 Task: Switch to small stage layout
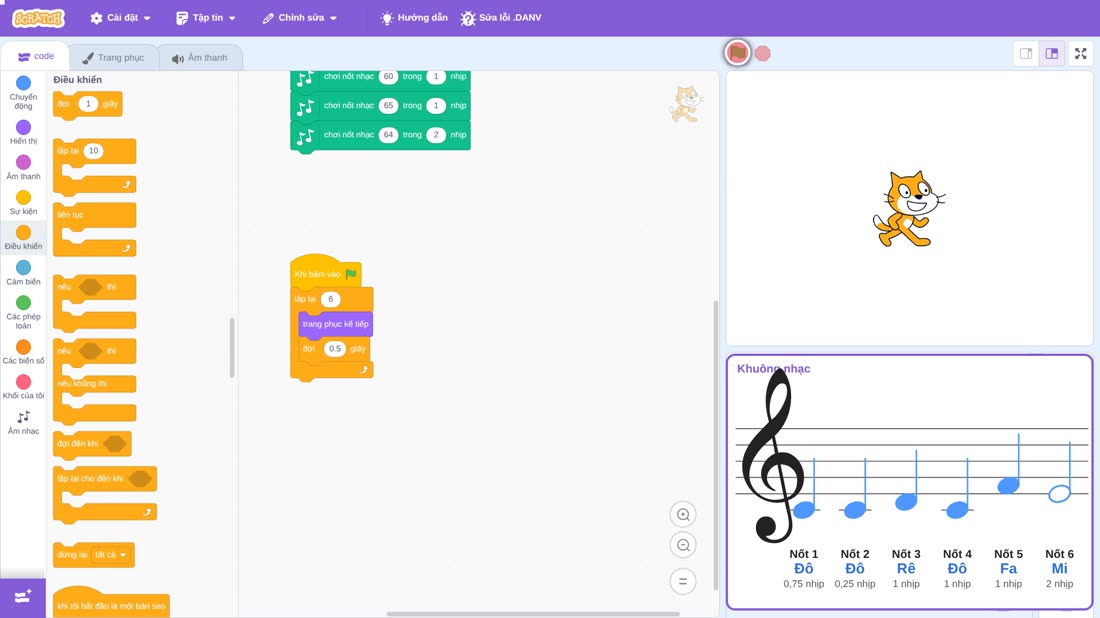(x=1026, y=53)
